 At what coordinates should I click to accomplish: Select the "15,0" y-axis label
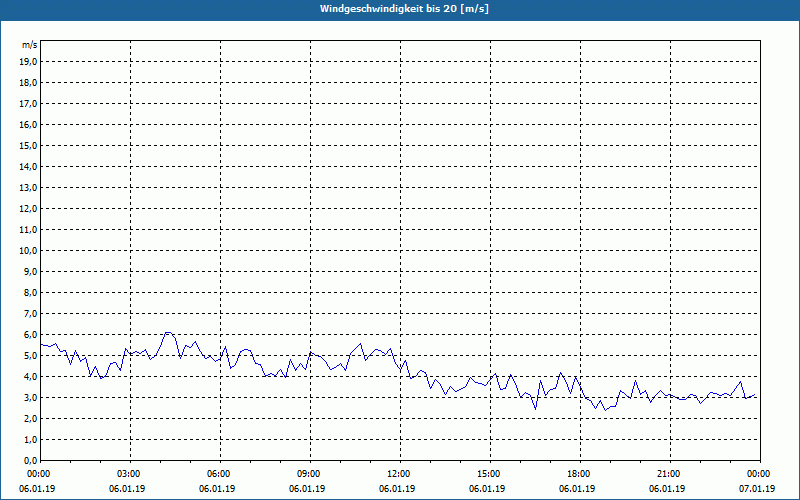(29, 145)
